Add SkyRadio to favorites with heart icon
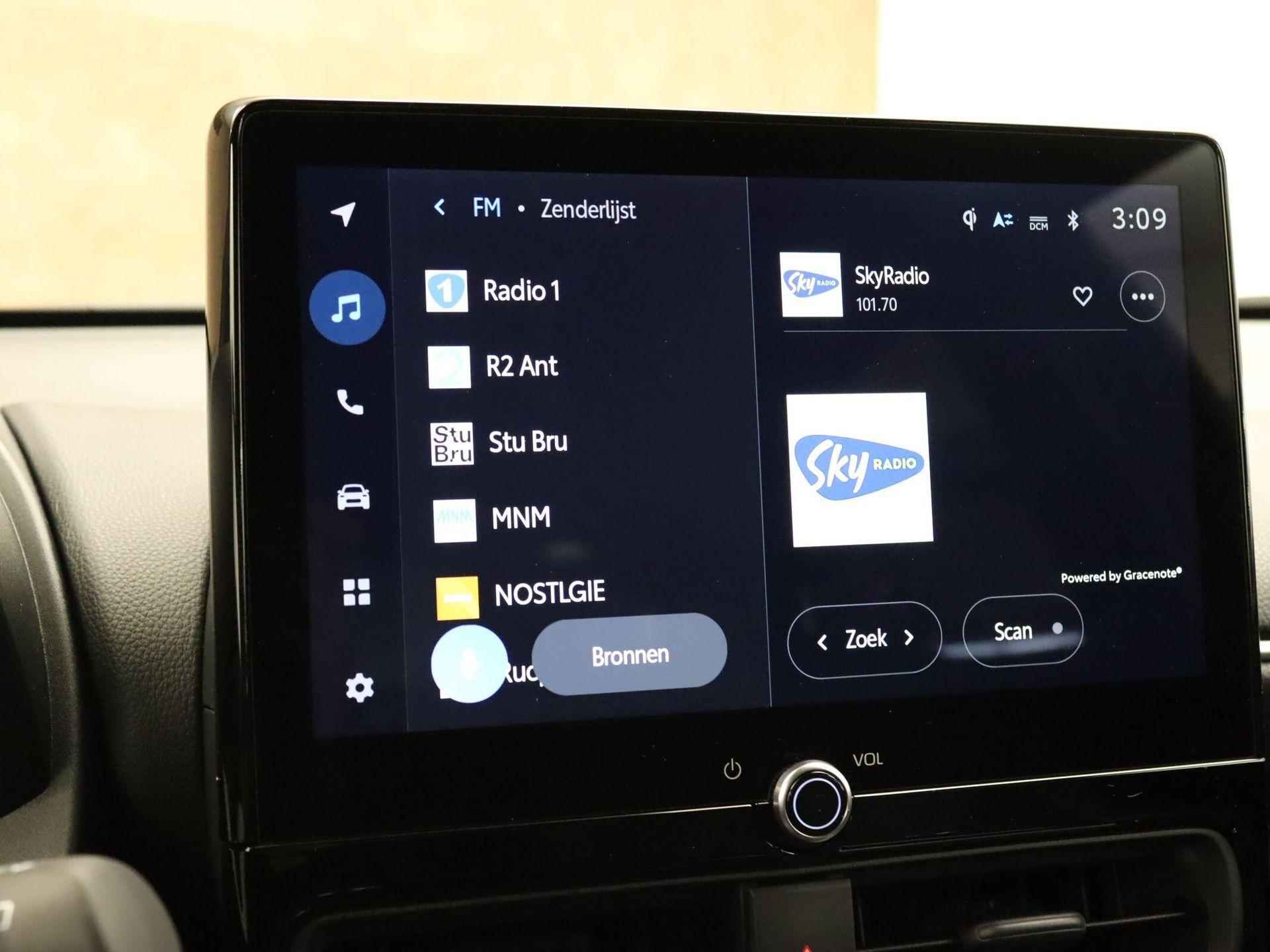This screenshot has height=952, width=1270. pyautogui.click(x=1082, y=295)
